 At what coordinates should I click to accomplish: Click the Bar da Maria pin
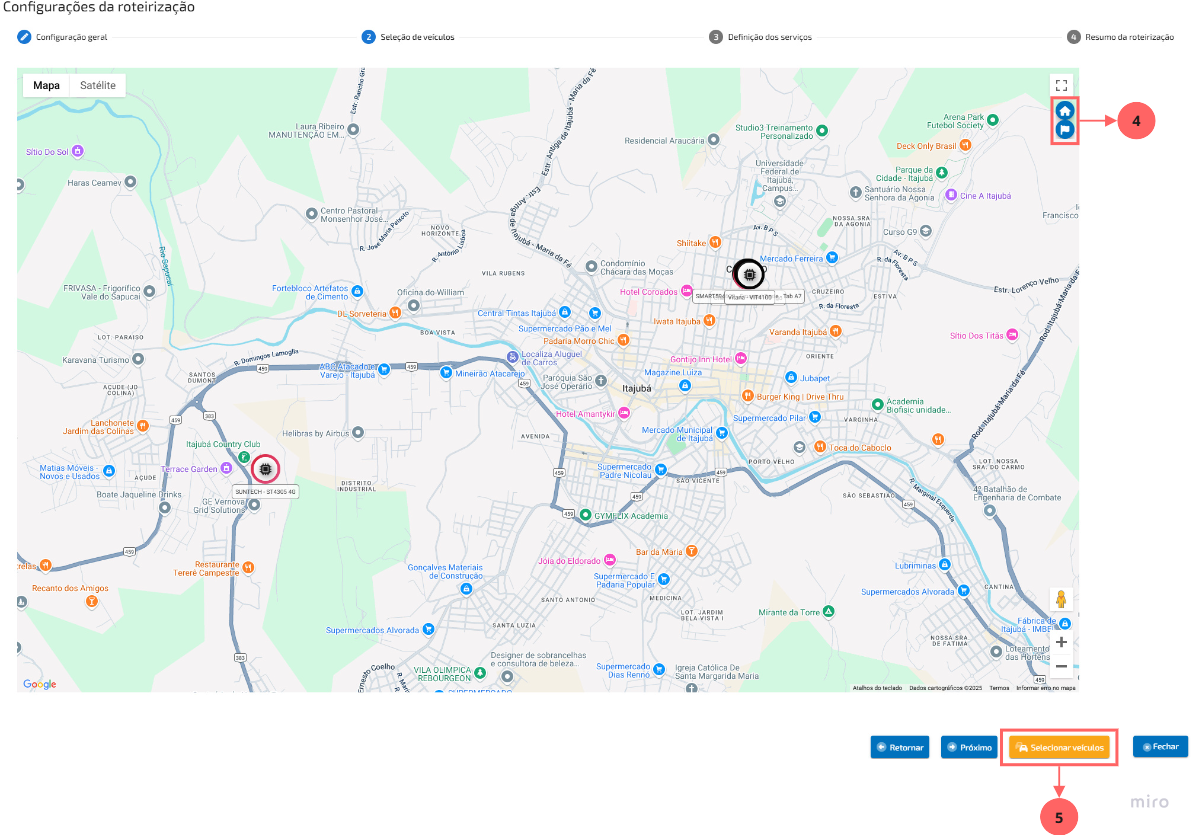(691, 551)
